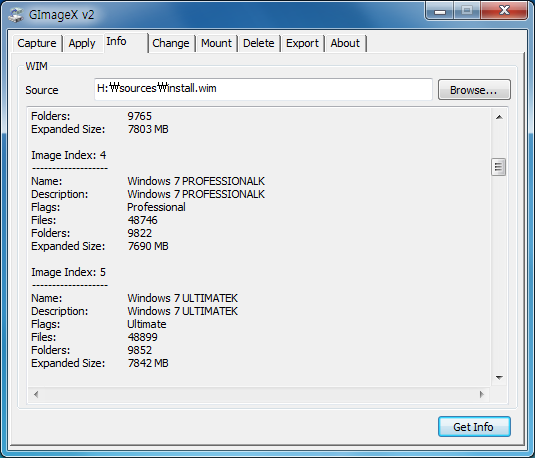
Task: Click the vertical scrollbar up arrow
Action: point(499,117)
